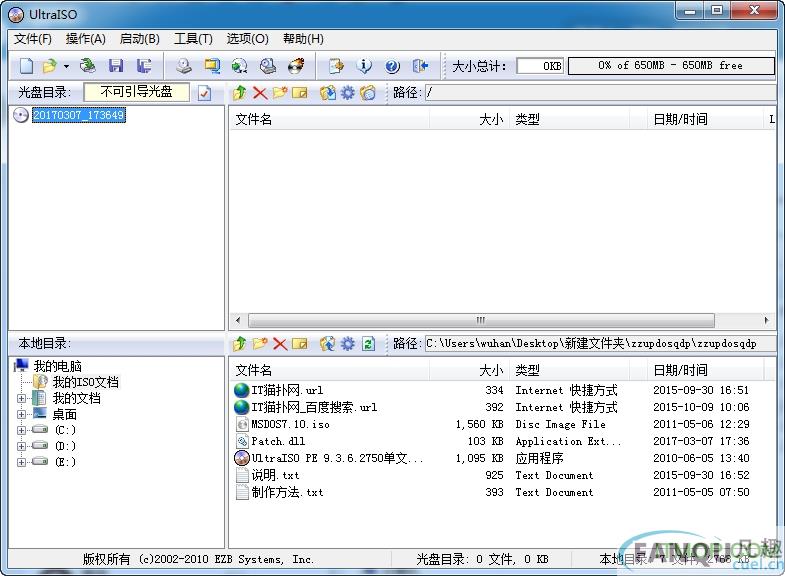Click the disc pane red Delete icon

click(260, 93)
